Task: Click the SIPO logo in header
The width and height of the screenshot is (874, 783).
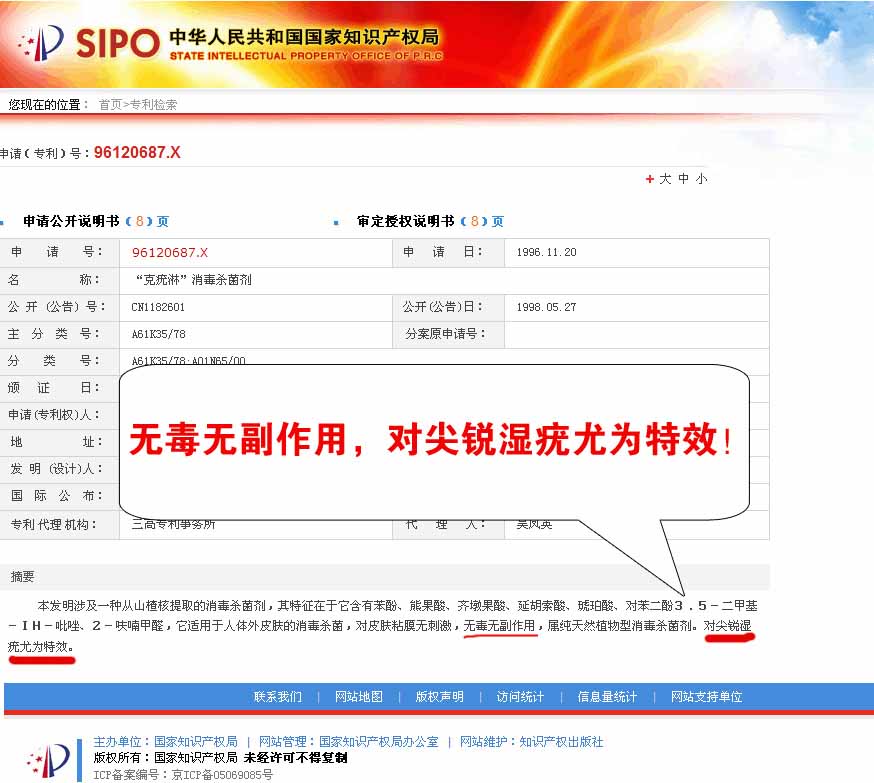Action: point(89,43)
